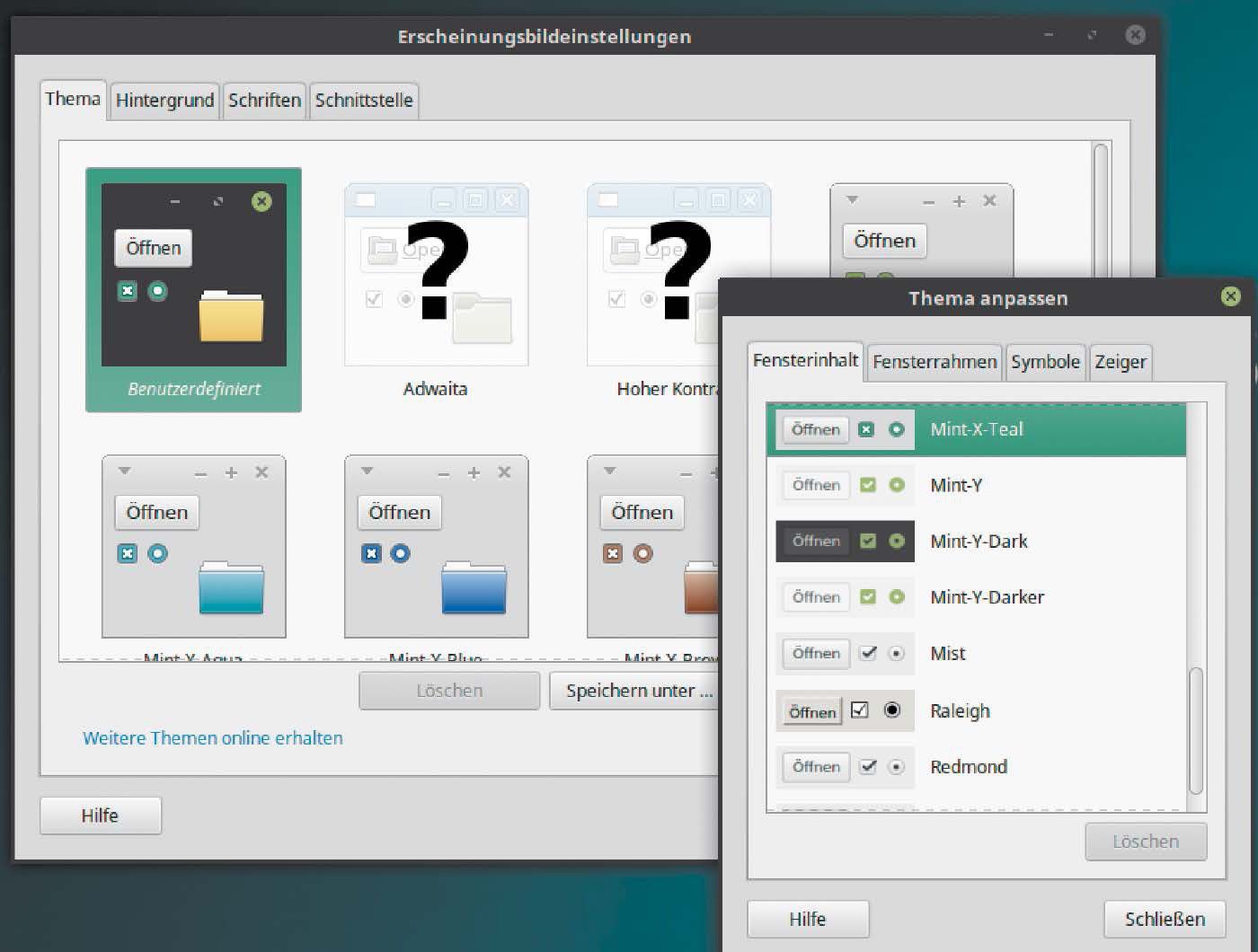
Task: Pick the Hoher Kontrast theme thumbnail
Action: (x=654, y=289)
